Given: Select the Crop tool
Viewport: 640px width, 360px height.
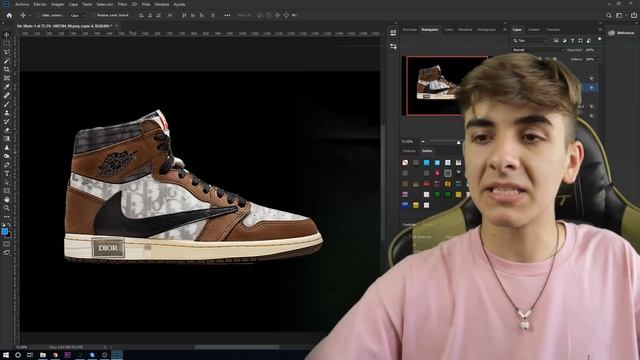Looking at the screenshot, I should click(7, 69).
